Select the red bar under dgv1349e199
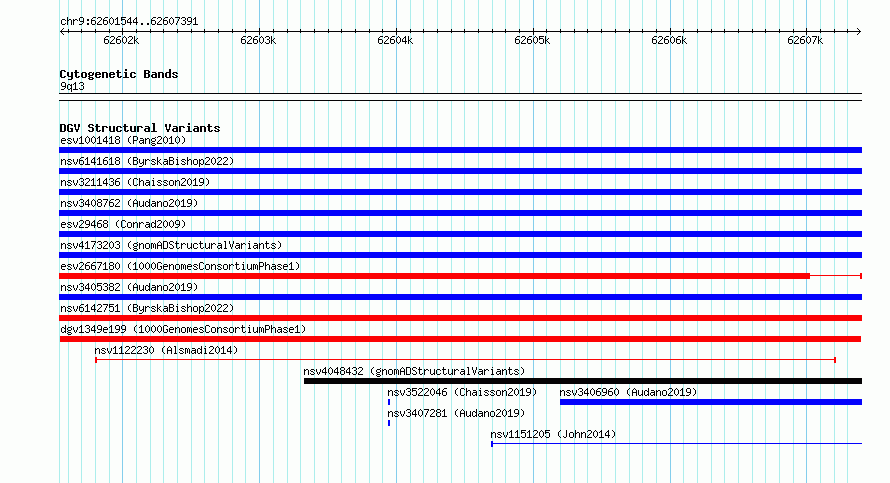 point(460,339)
